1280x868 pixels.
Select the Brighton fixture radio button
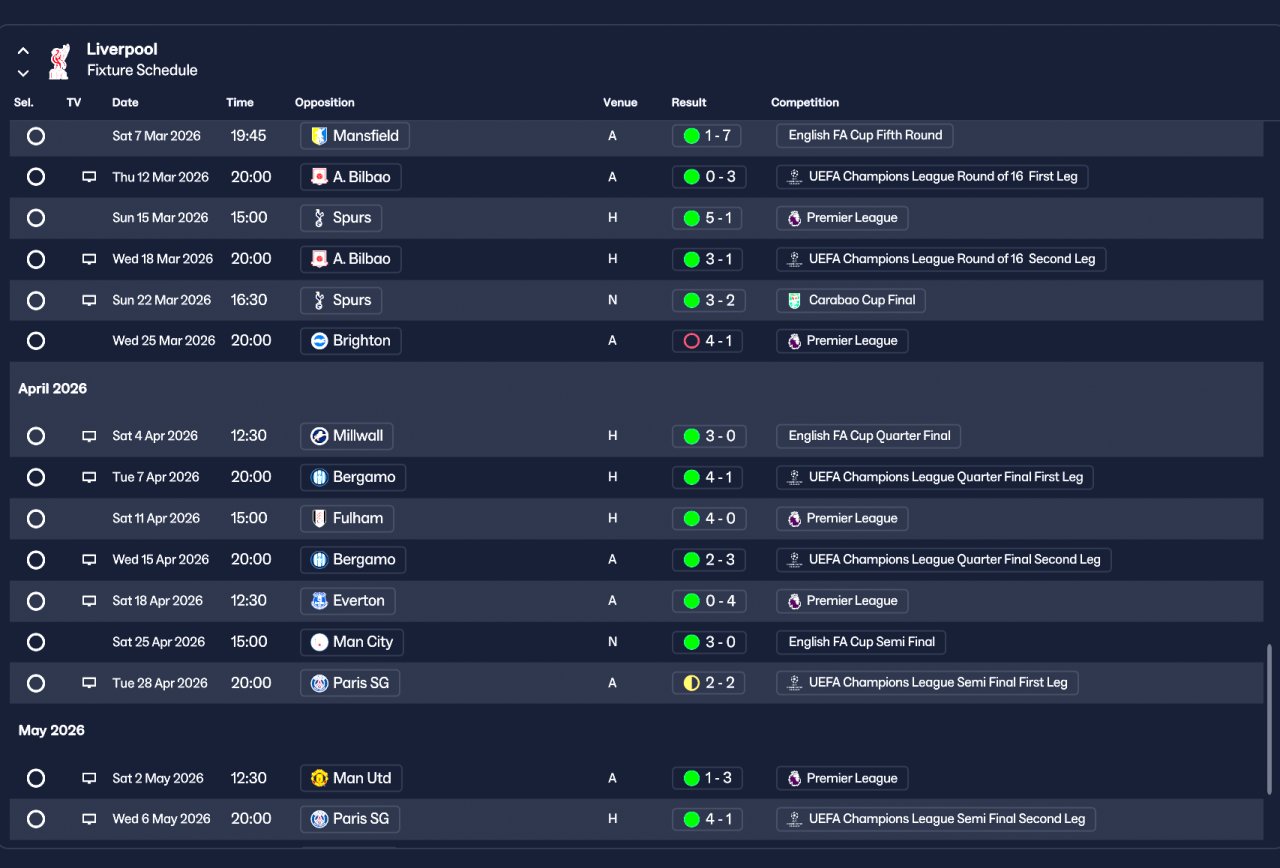pos(36,341)
